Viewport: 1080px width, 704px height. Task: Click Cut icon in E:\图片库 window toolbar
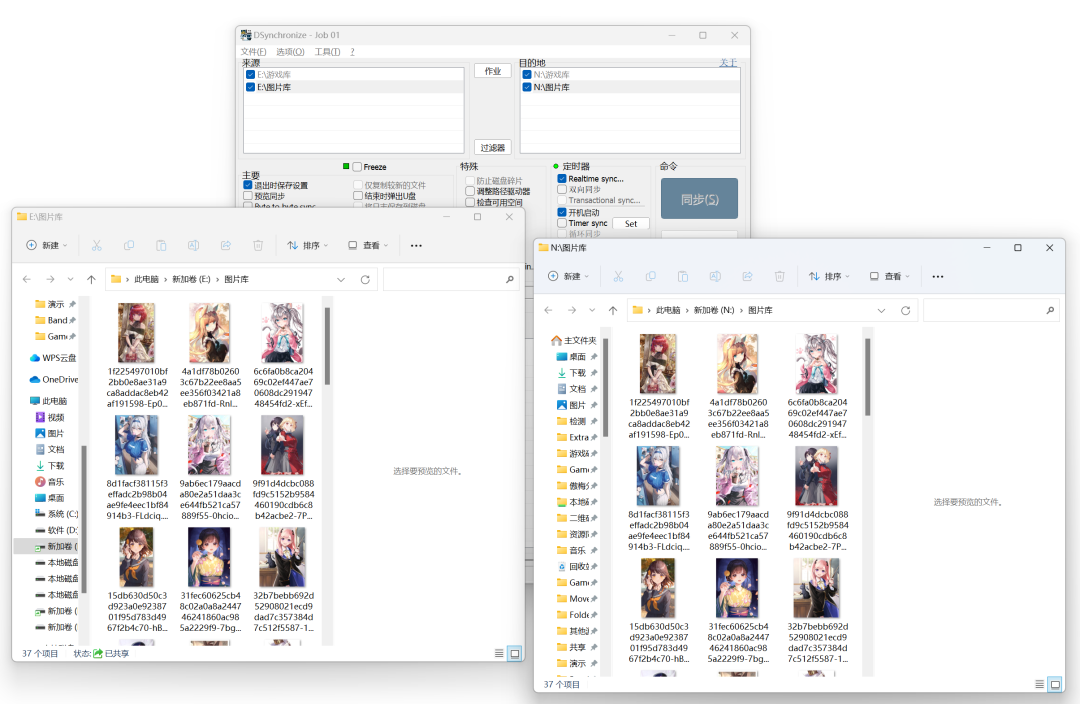click(x=96, y=245)
